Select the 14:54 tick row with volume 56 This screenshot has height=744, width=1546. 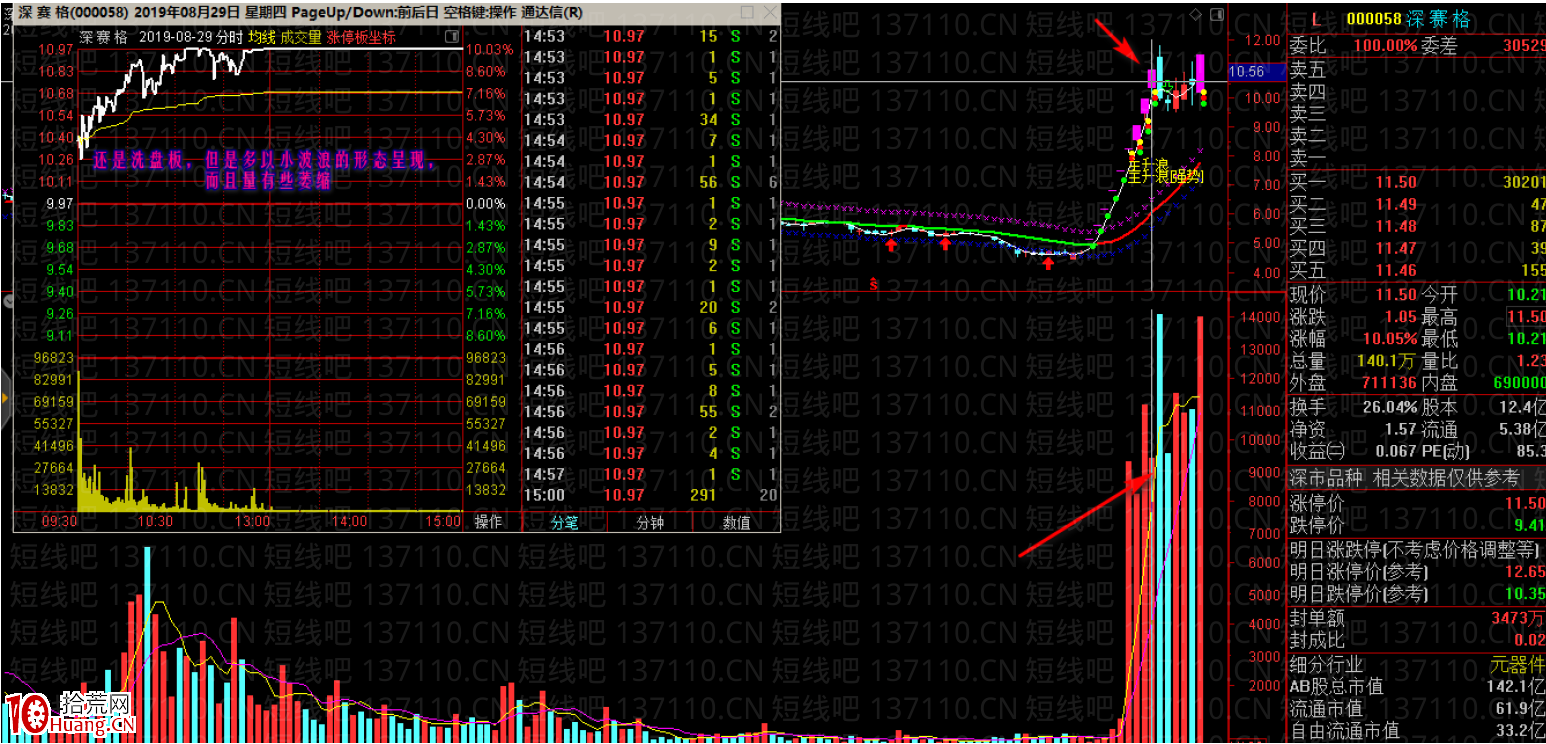[650, 182]
